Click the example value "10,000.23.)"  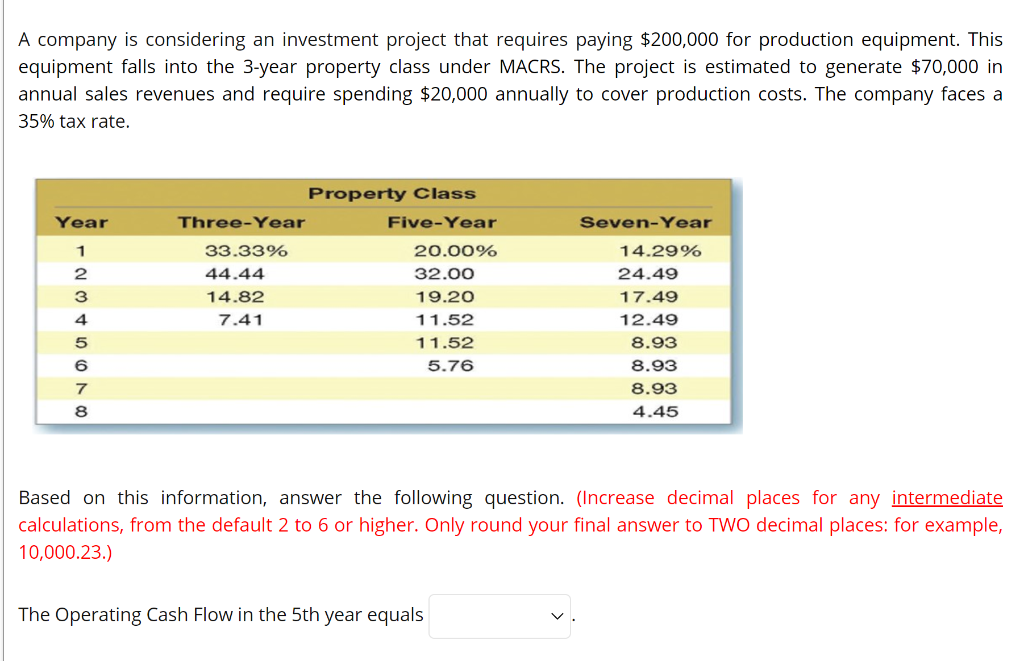pyautogui.click(x=65, y=553)
